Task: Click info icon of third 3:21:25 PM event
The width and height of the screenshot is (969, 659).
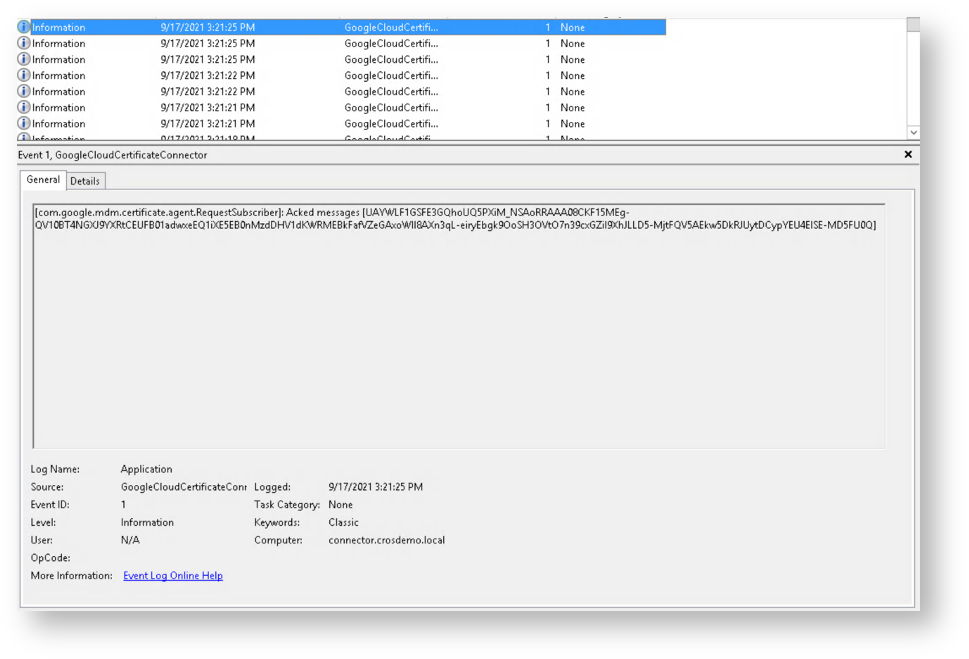Action: [x=24, y=60]
